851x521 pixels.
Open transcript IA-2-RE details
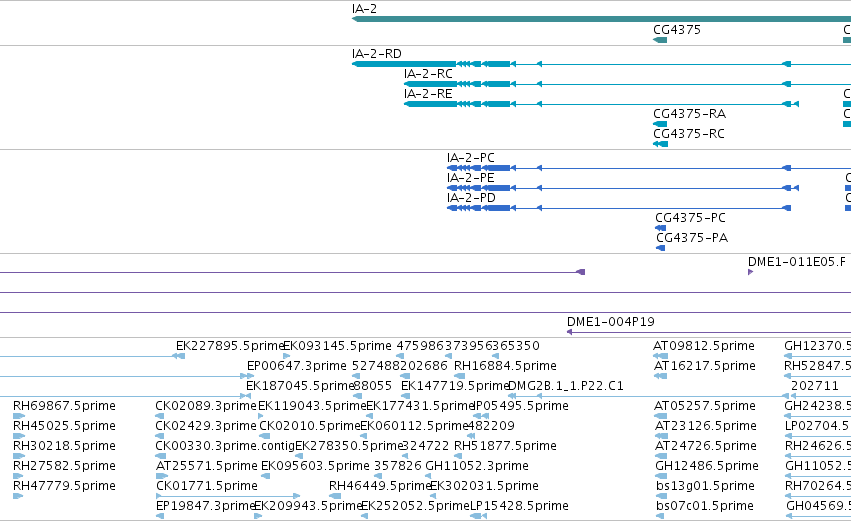(x=428, y=94)
